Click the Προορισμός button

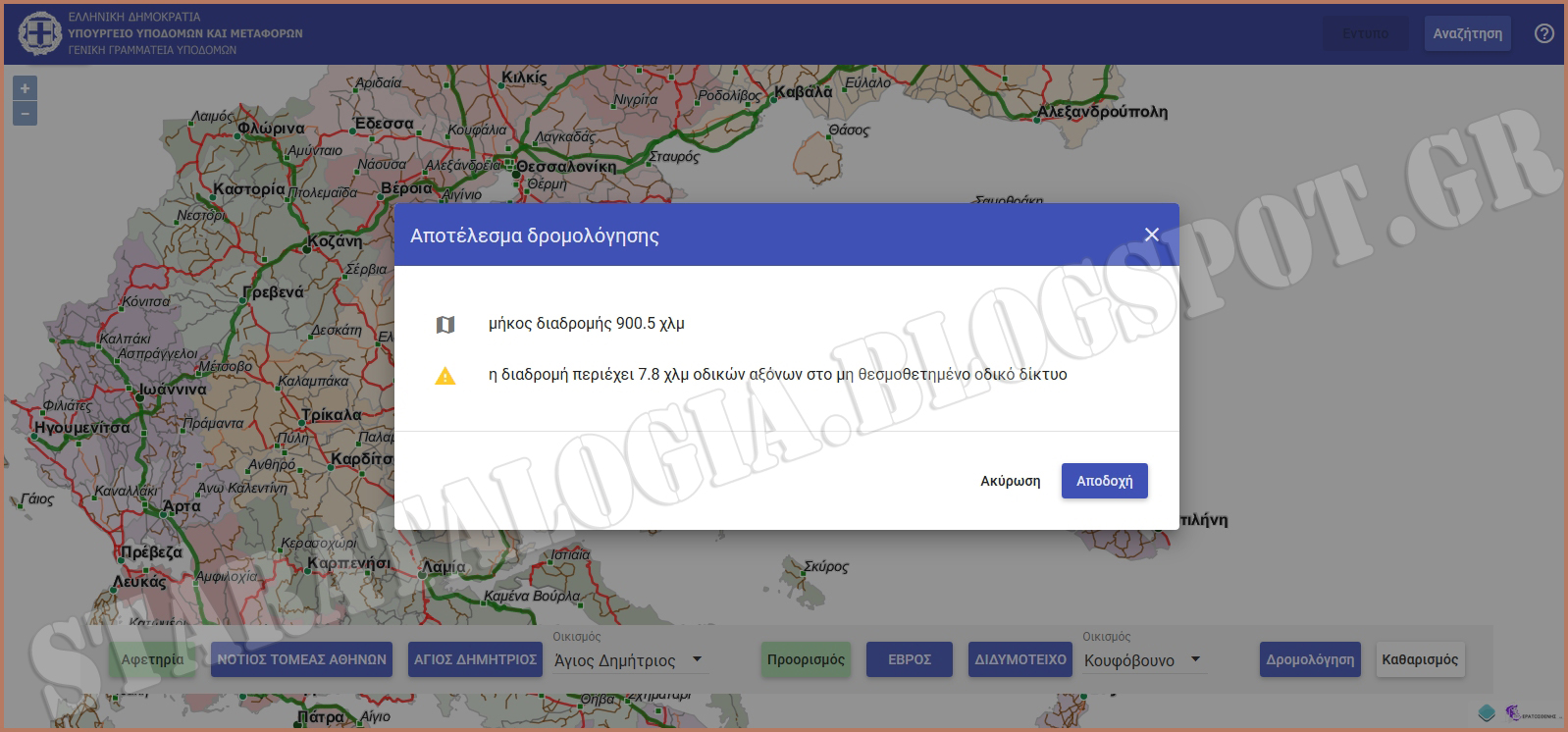coord(806,659)
